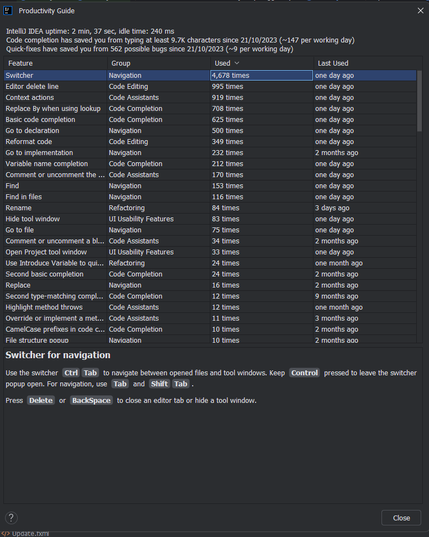The height and width of the screenshot is (537, 429).
Task: Click the 349 times cell
Action: pyautogui.click(x=261, y=141)
